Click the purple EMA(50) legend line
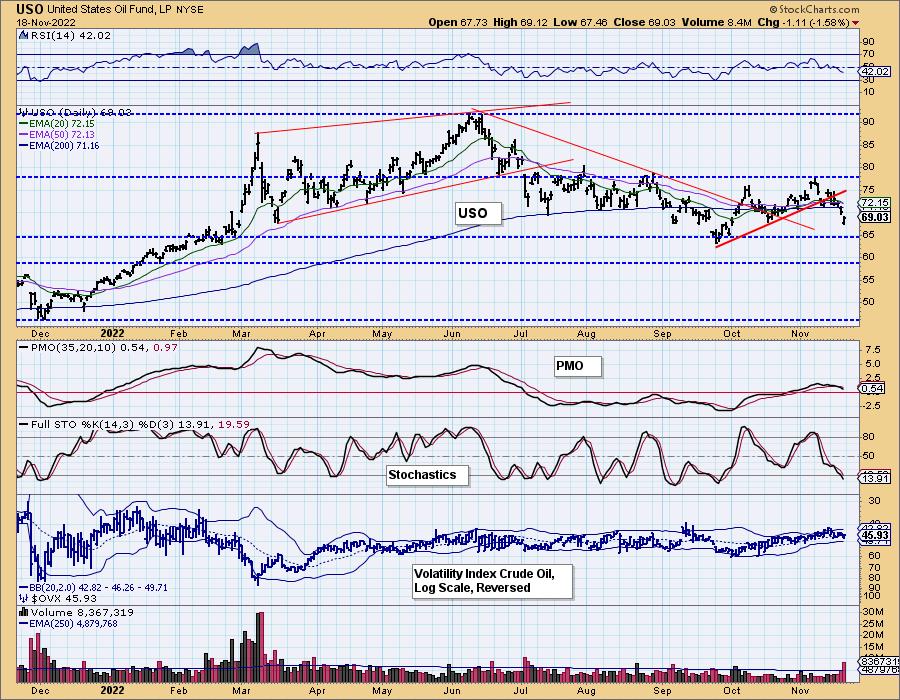 pos(25,135)
